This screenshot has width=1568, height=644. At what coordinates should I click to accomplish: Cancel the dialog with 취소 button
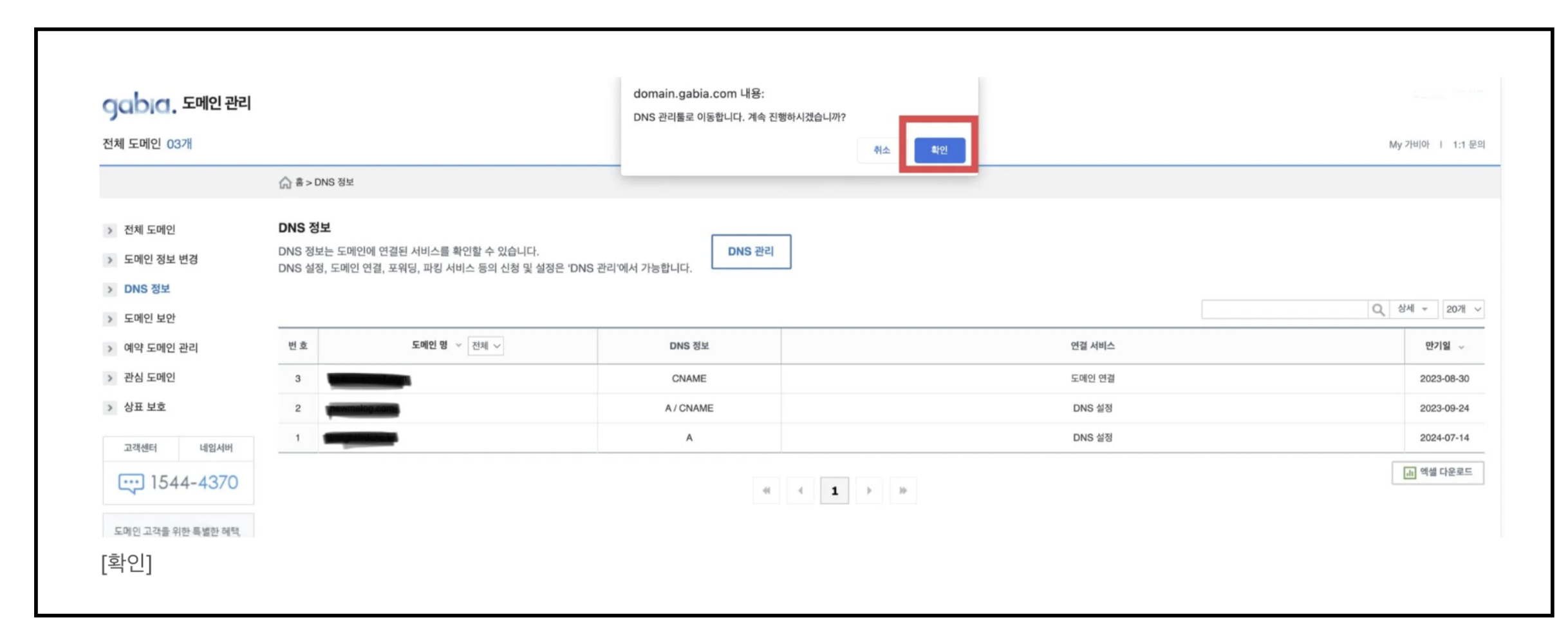[x=881, y=150]
